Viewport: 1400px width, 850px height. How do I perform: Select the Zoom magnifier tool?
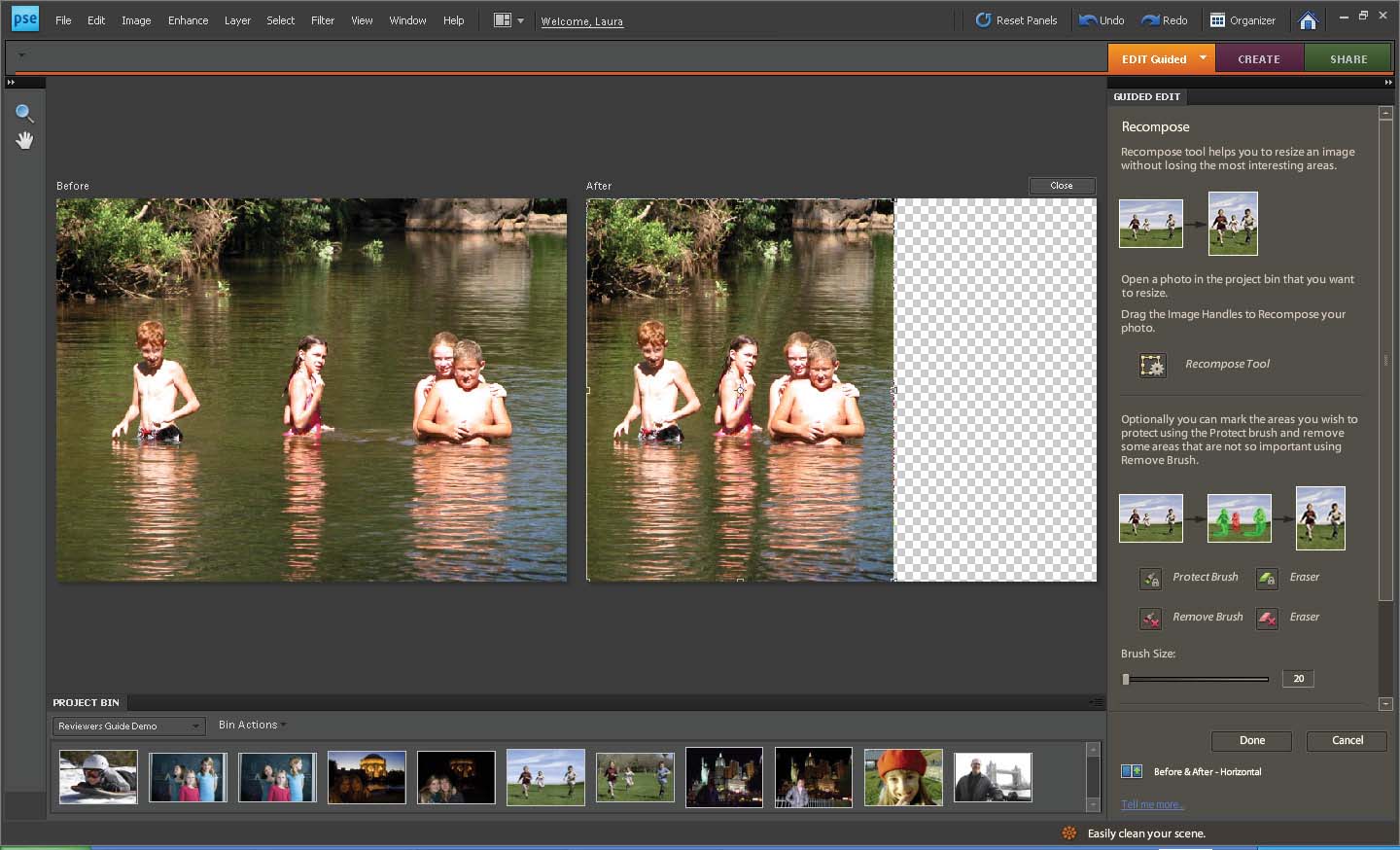coord(24,113)
